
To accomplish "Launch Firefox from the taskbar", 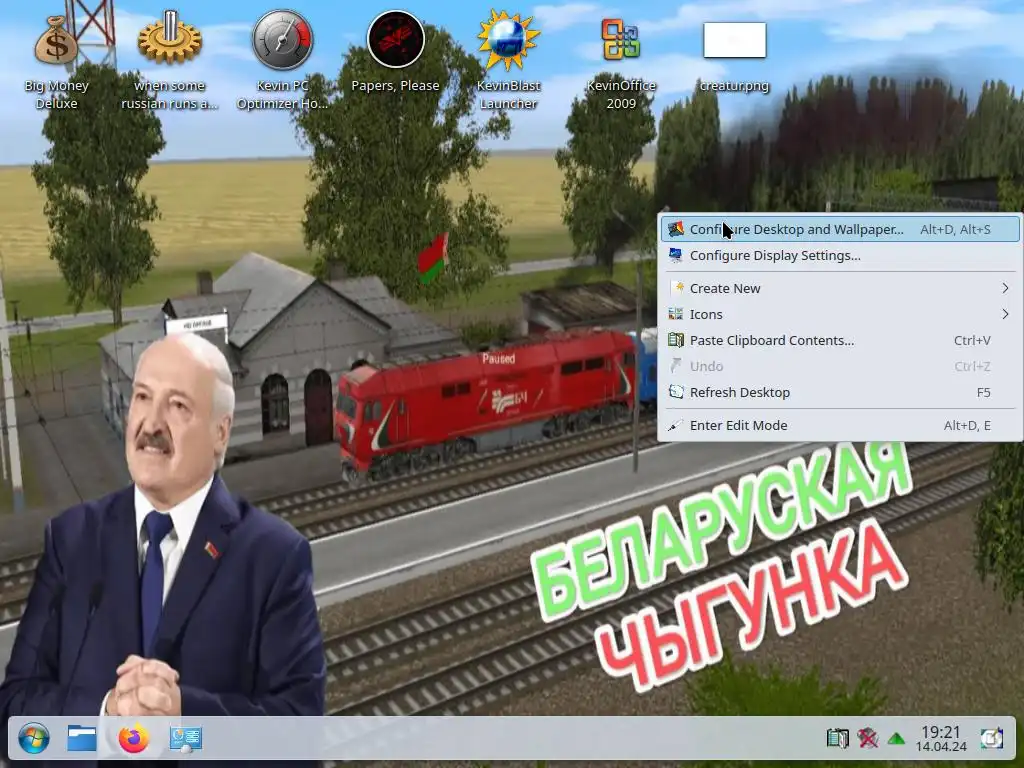I will click(134, 739).
